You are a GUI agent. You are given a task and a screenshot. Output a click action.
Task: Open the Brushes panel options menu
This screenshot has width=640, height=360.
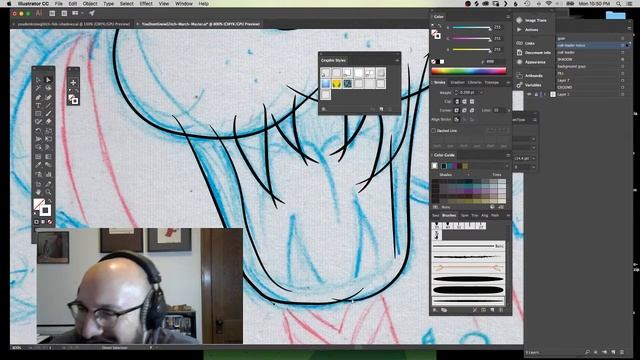pyautogui.click(x=508, y=215)
